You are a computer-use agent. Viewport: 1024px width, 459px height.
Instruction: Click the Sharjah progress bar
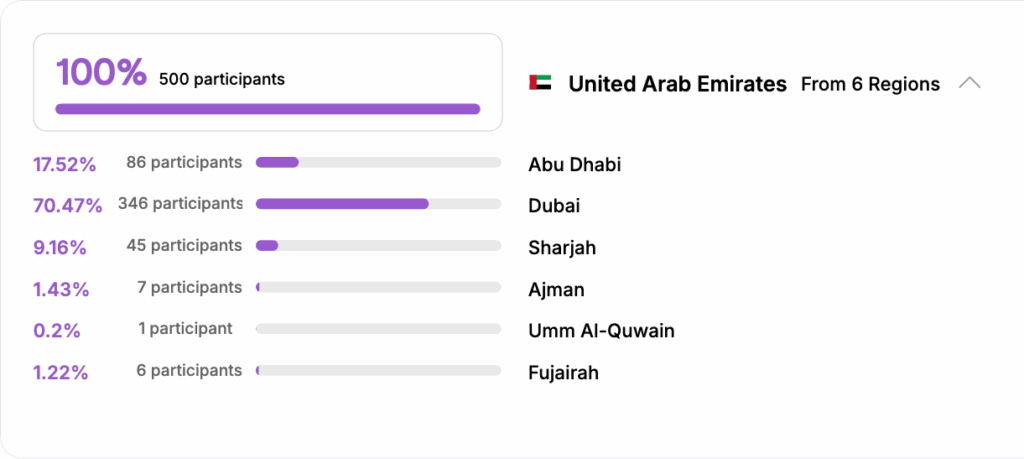tap(378, 246)
